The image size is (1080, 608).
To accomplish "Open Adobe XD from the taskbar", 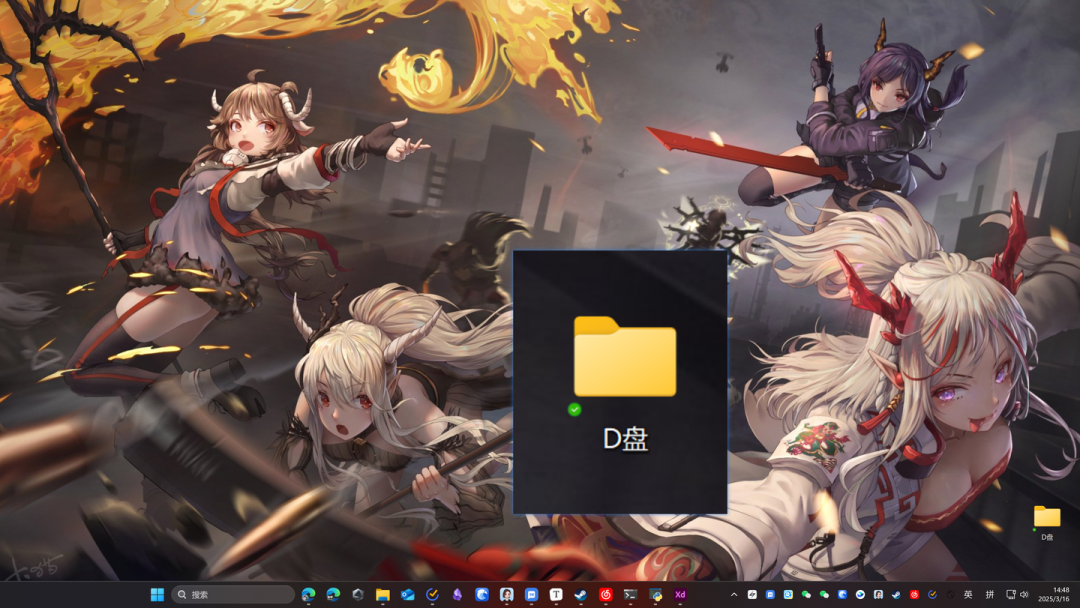I will point(680,594).
